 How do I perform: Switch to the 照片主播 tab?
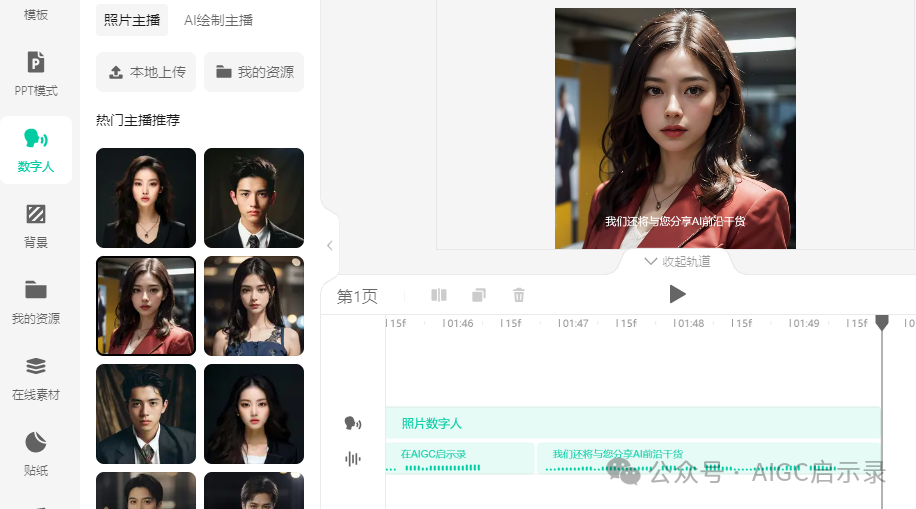(x=132, y=20)
